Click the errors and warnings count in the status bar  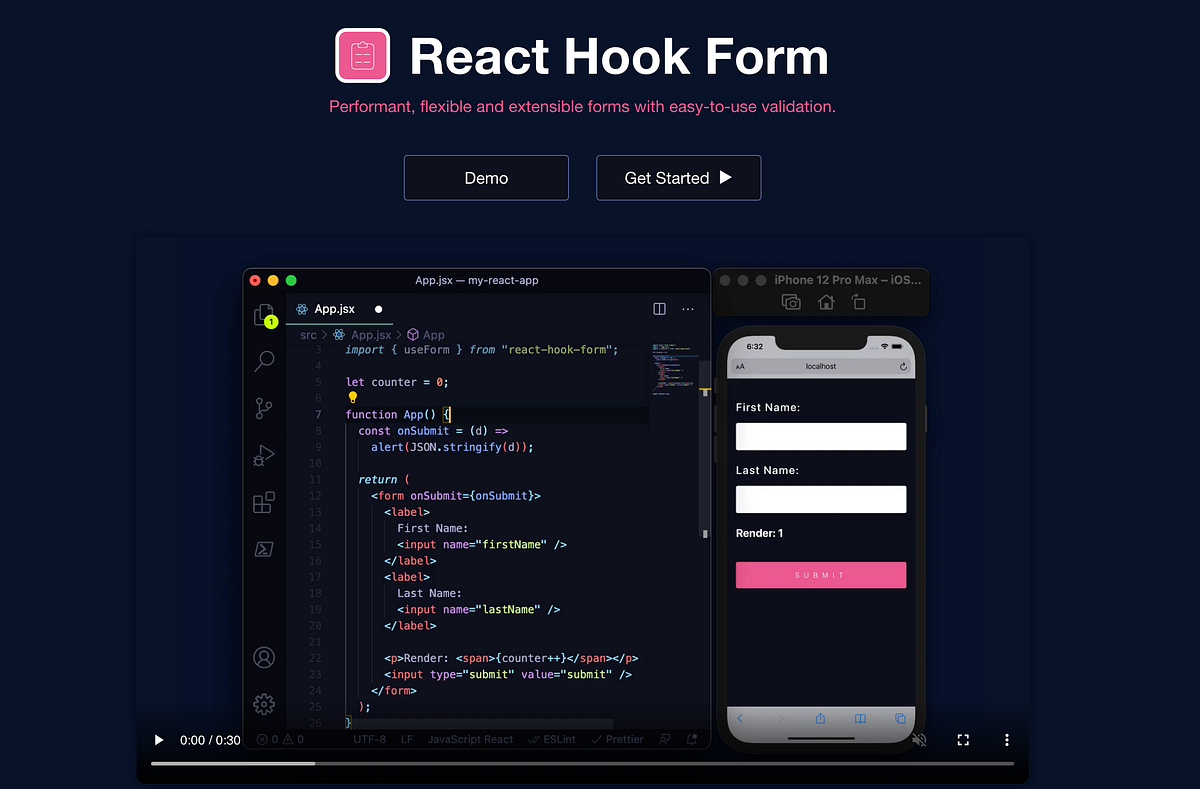pos(281,740)
